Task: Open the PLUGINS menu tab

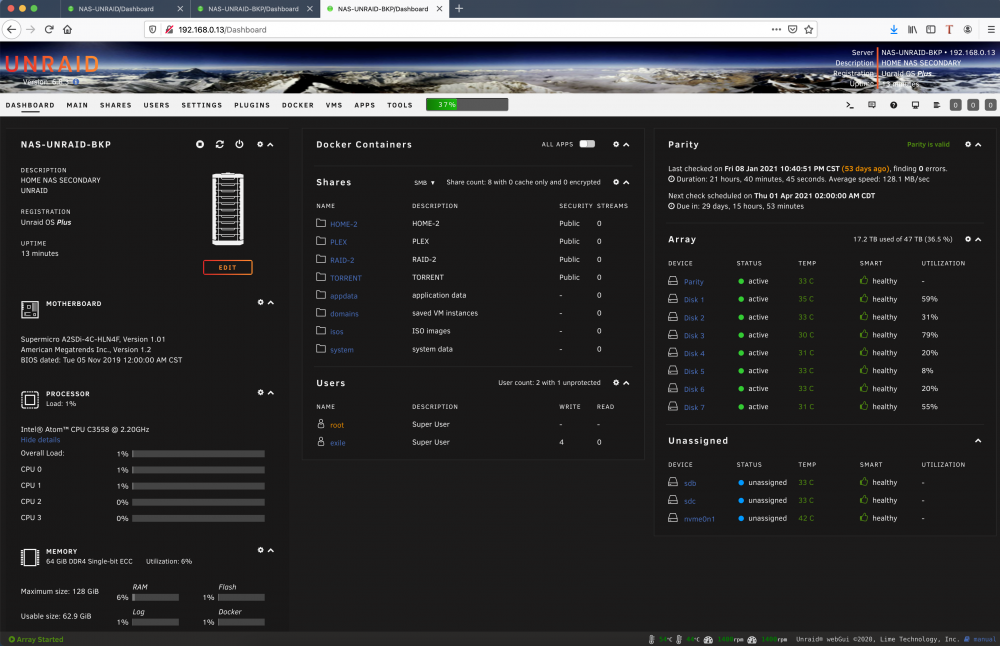Action: (252, 105)
